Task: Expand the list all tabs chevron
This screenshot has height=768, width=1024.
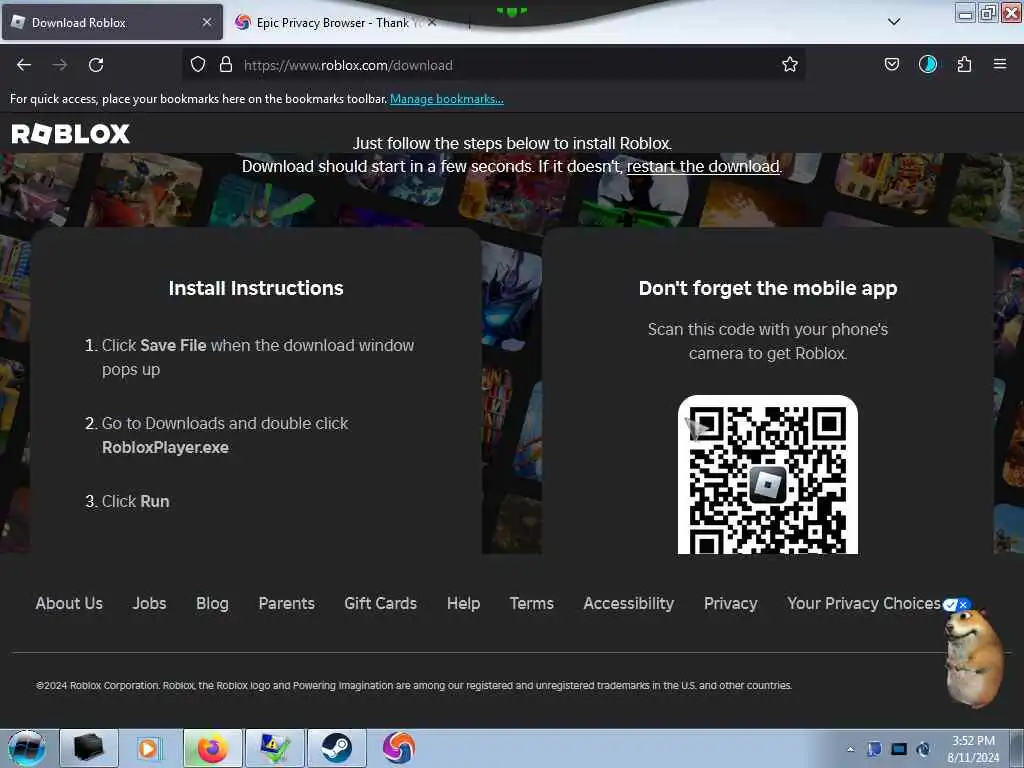Action: [x=894, y=22]
